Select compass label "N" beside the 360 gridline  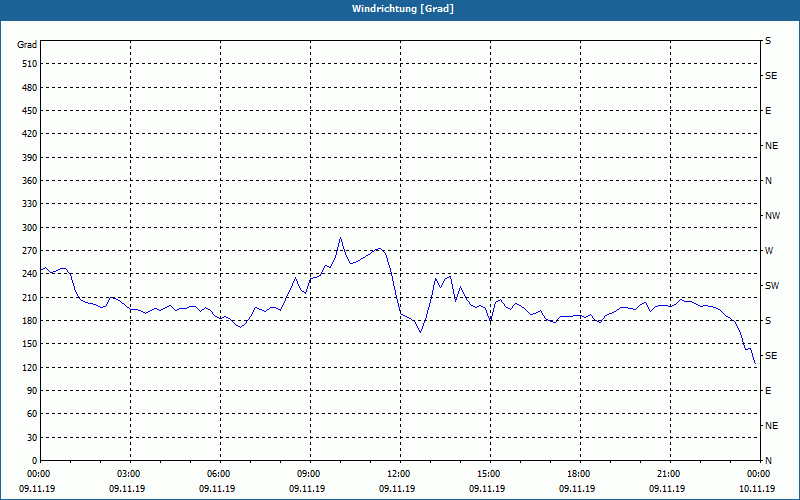pos(768,181)
